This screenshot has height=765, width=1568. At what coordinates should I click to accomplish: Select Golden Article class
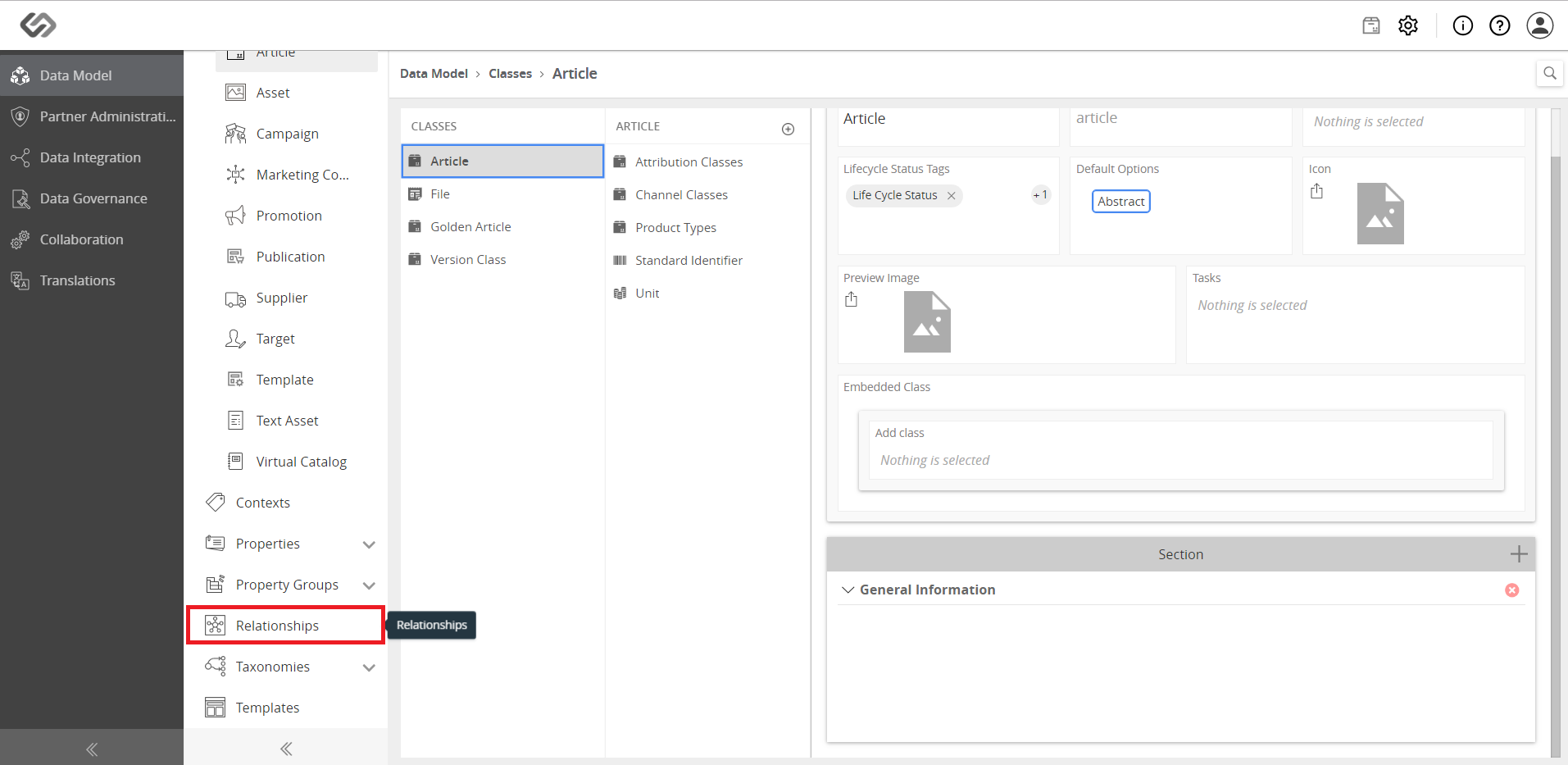point(502,227)
